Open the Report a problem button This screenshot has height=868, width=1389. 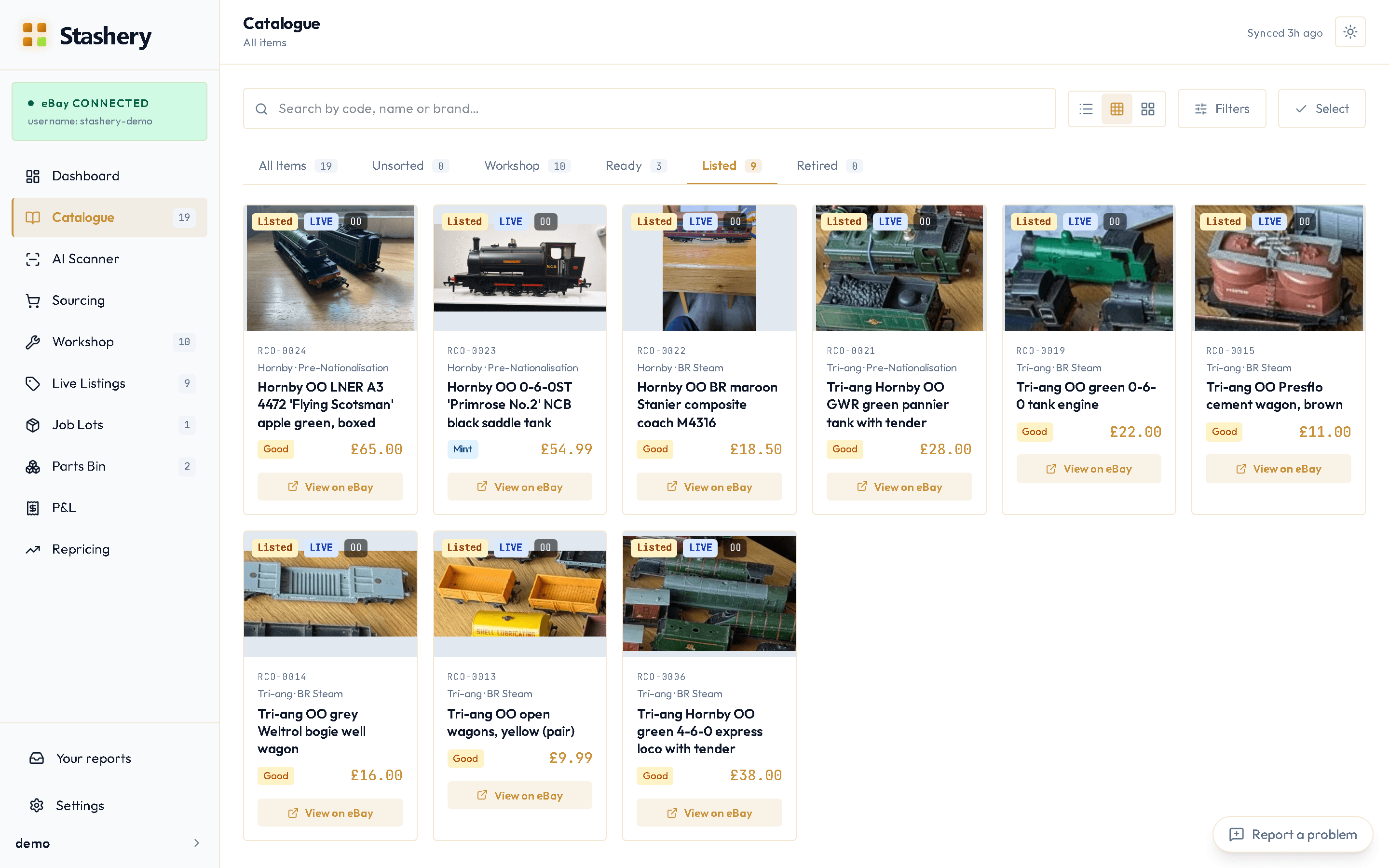1293,835
